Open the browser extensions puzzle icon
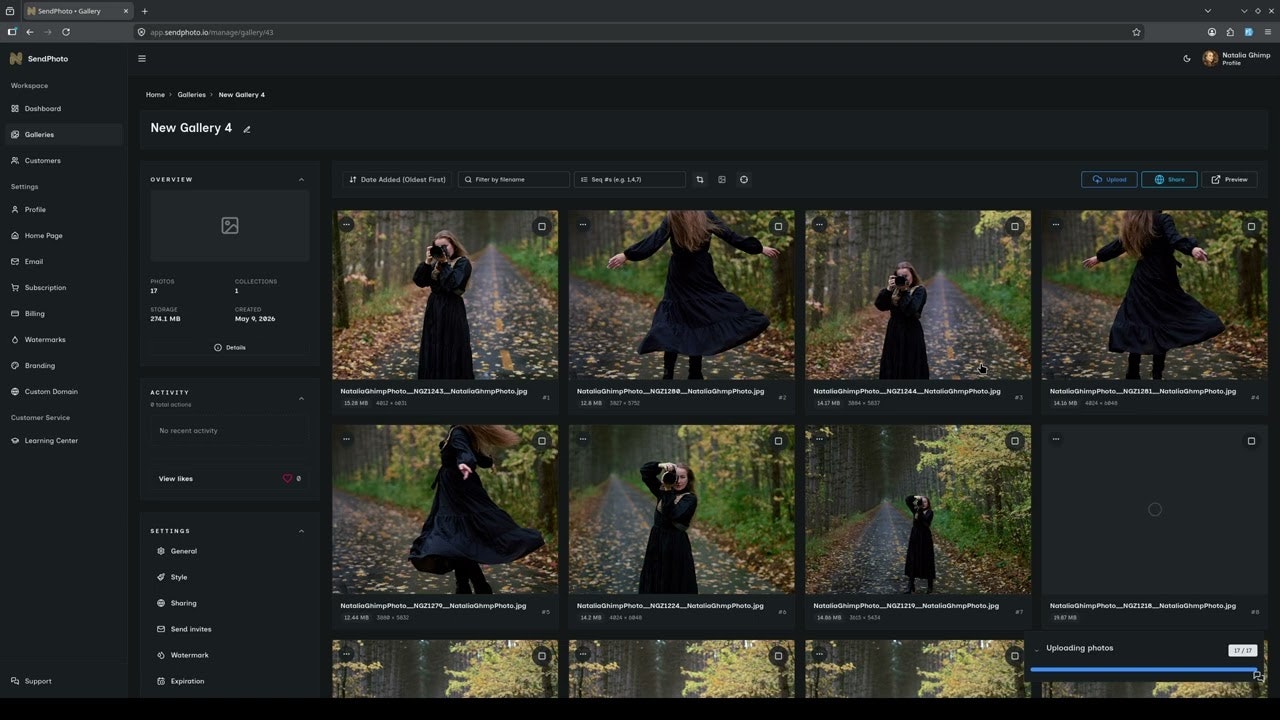1280x720 pixels. [1230, 32]
